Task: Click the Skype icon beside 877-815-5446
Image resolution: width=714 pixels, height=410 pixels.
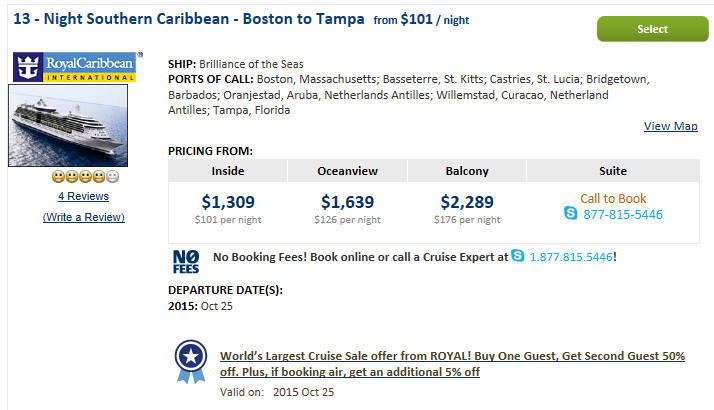Action: (x=571, y=213)
